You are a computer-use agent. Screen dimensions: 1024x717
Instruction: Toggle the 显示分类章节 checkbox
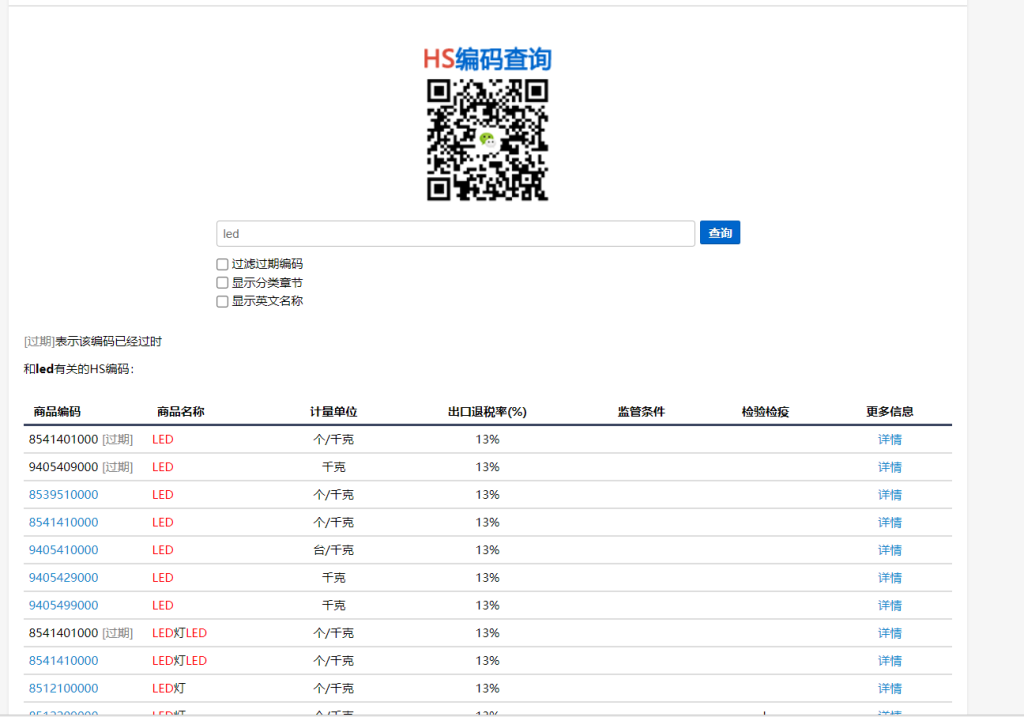(222, 283)
